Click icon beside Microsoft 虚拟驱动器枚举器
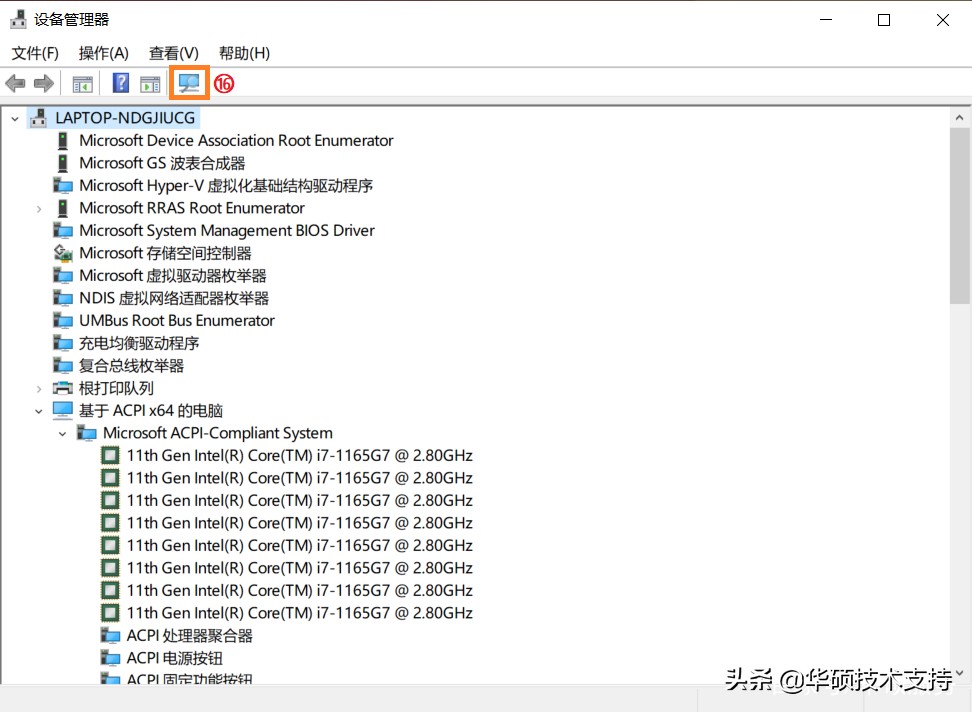 tap(63, 275)
